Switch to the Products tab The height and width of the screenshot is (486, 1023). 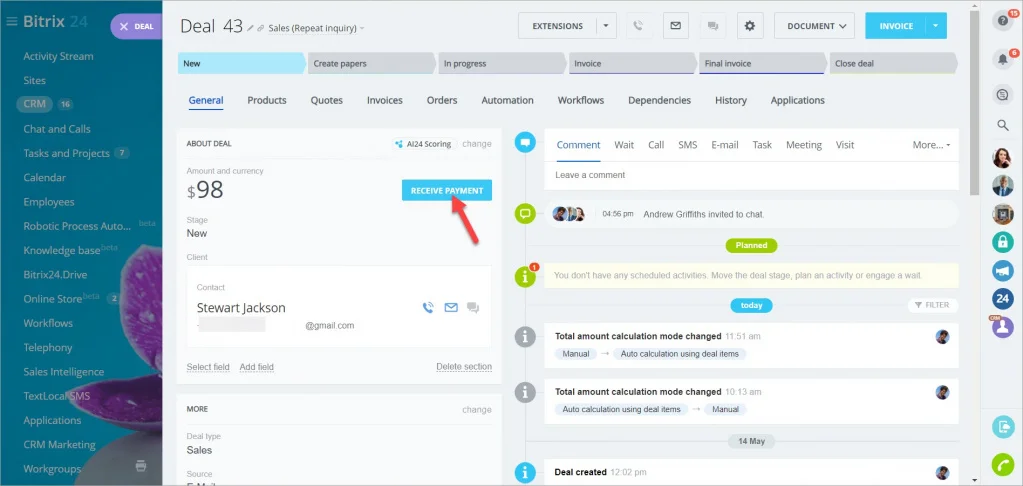pyautogui.click(x=267, y=100)
